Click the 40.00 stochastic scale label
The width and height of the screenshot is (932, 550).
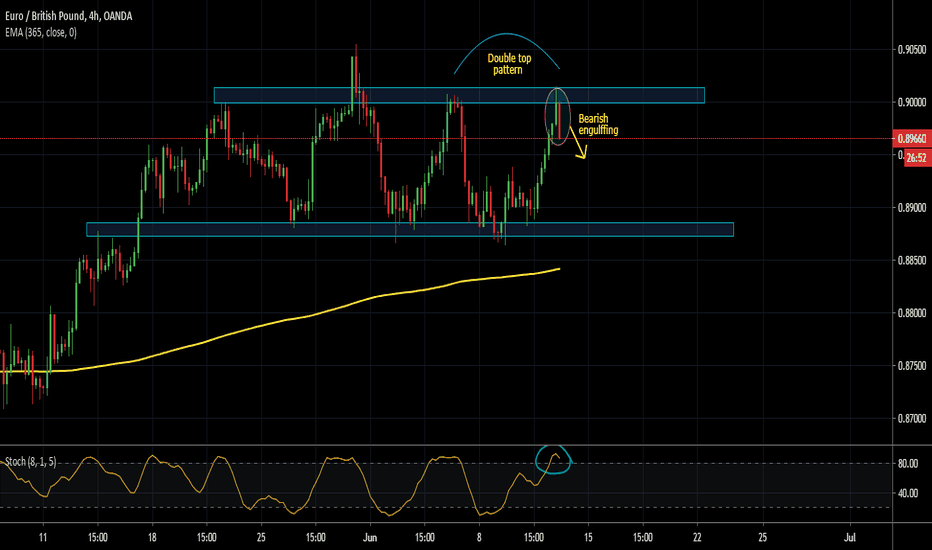point(908,493)
